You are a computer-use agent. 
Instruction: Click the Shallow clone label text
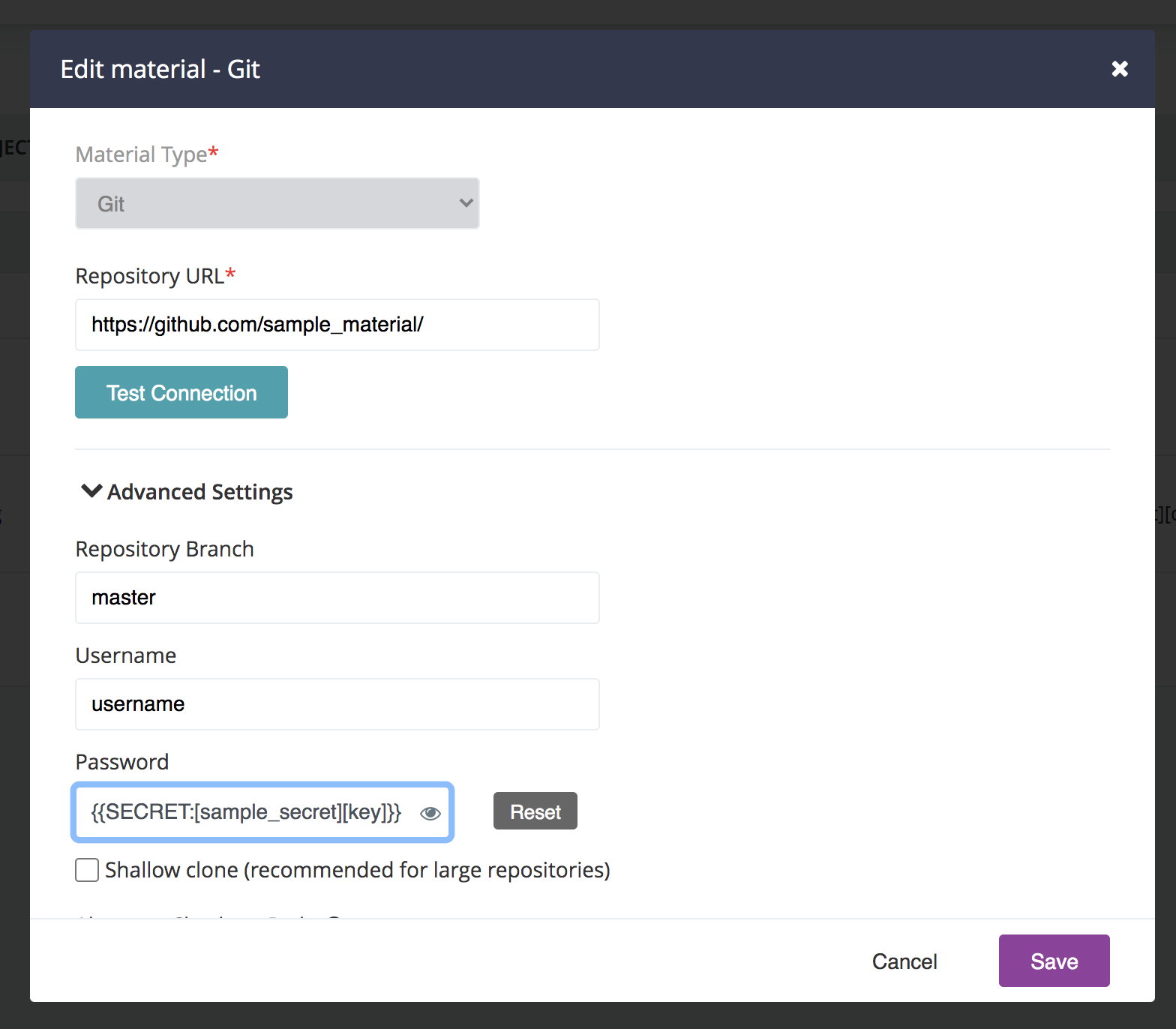(358, 870)
